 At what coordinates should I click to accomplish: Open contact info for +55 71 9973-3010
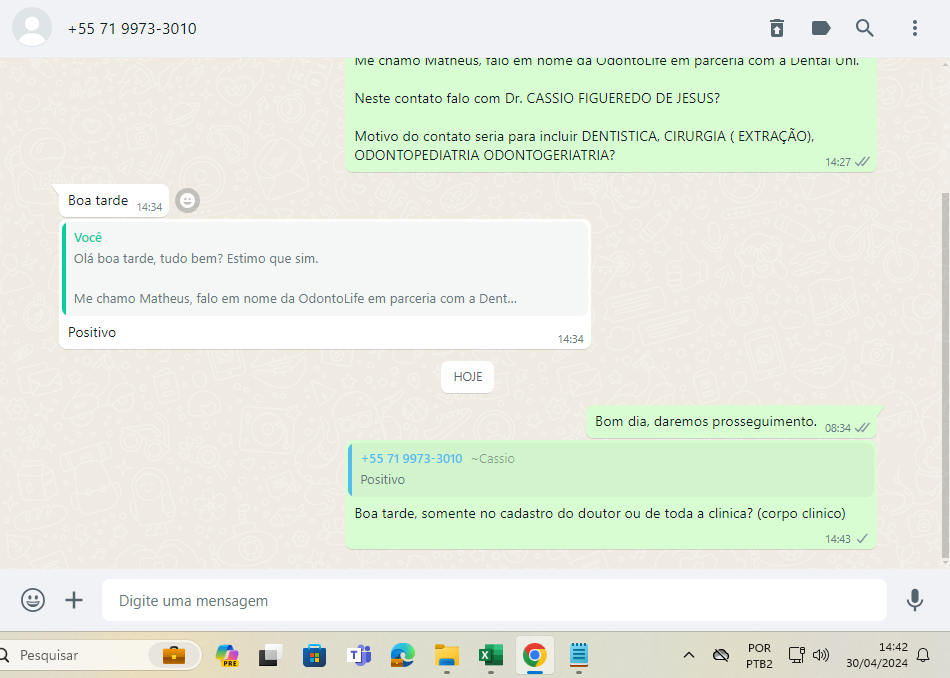click(x=132, y=28)
